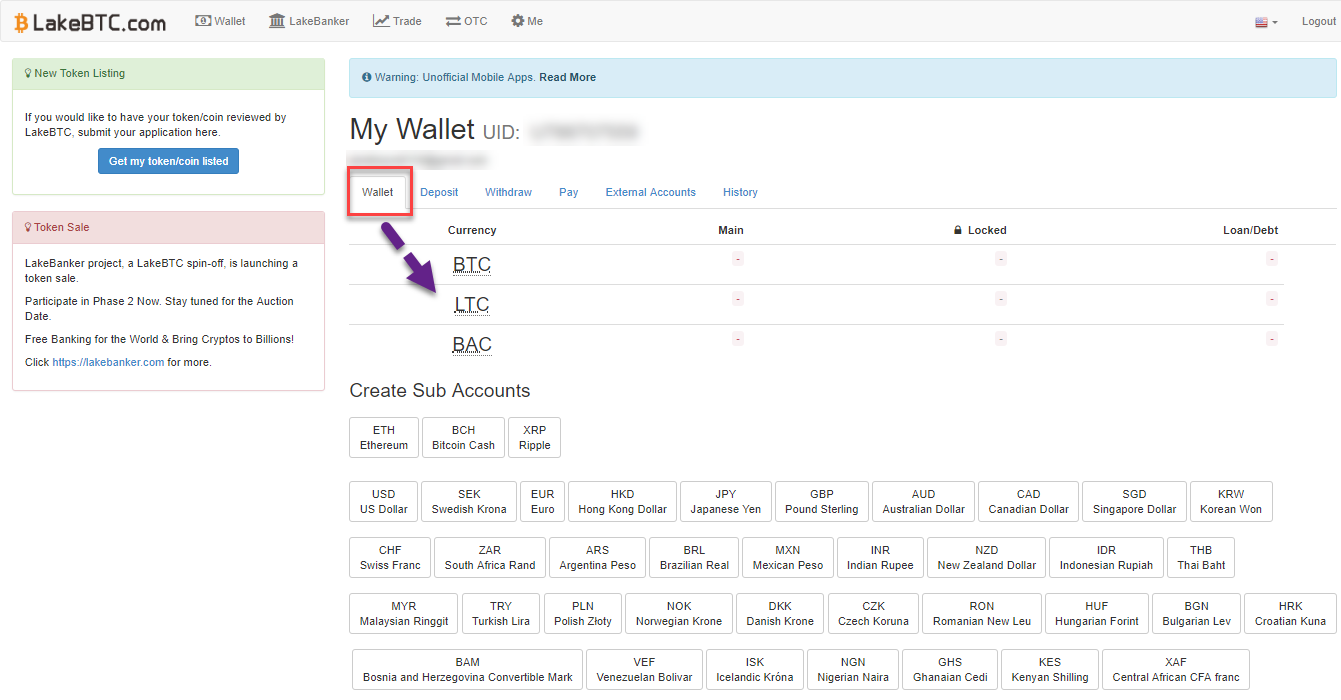1341x700 pixels.
Task: Switch to the Deposit tab
Action: 439,192
